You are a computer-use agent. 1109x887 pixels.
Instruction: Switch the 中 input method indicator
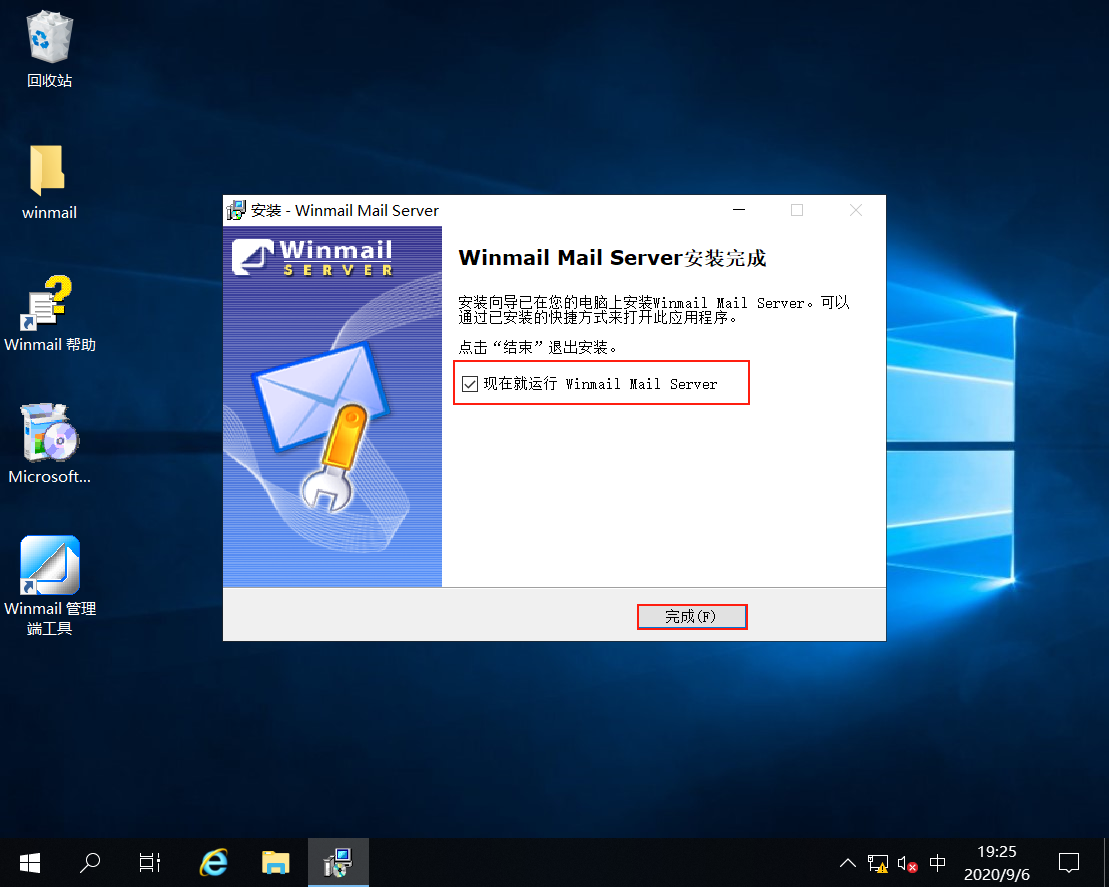tap(937, 862)
